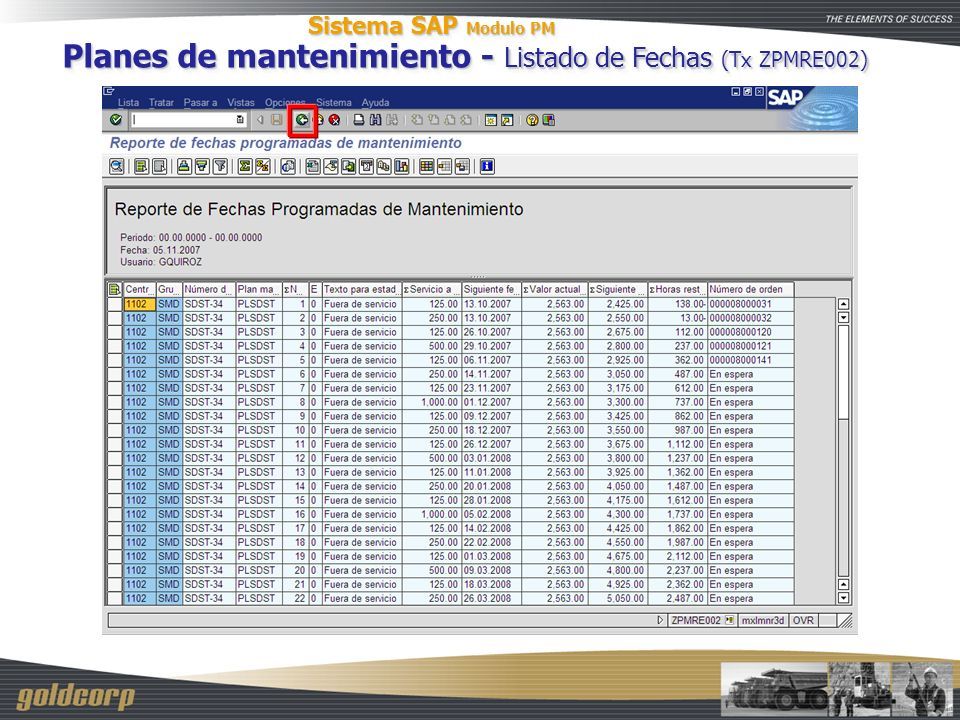Click the 'Número de orden' column header
Screen dimensions: 960x720
click(x=751, y=289)
